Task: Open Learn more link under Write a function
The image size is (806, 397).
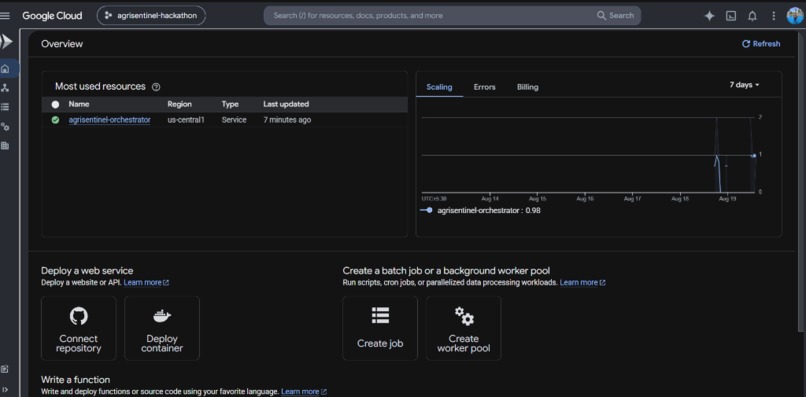Action: coord(304,392)
